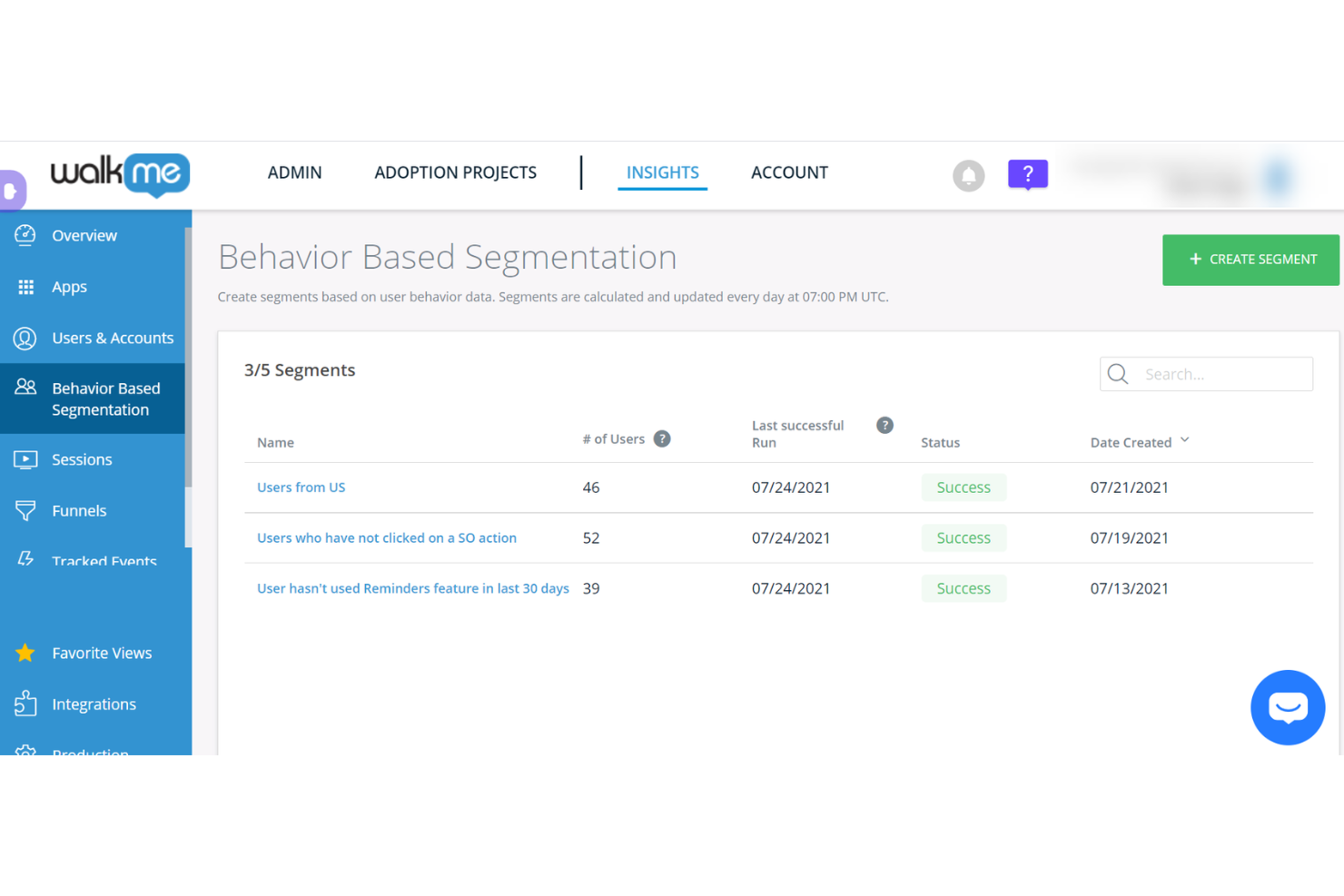Click Success status for Users from US
This screenshot has height=896, width=1344.
tap(964, 487)
